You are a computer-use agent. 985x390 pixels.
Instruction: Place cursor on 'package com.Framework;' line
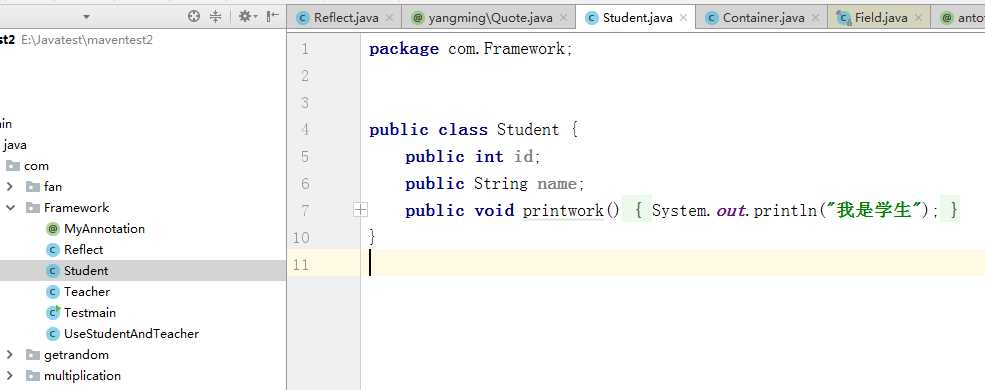click(471, 49)
